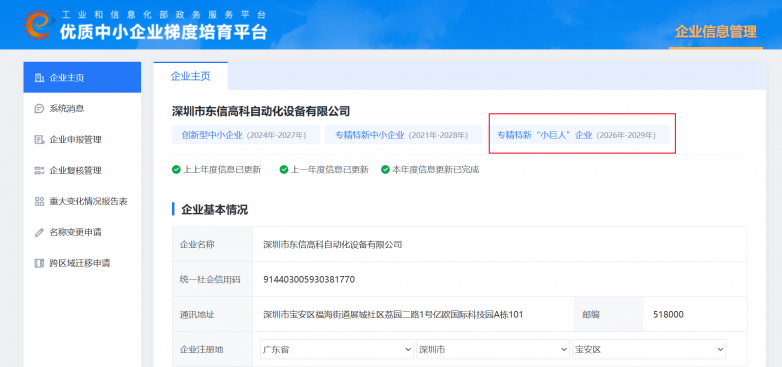
Task: Open 名称变更申请 in sidebar
Action: (82, 232)
